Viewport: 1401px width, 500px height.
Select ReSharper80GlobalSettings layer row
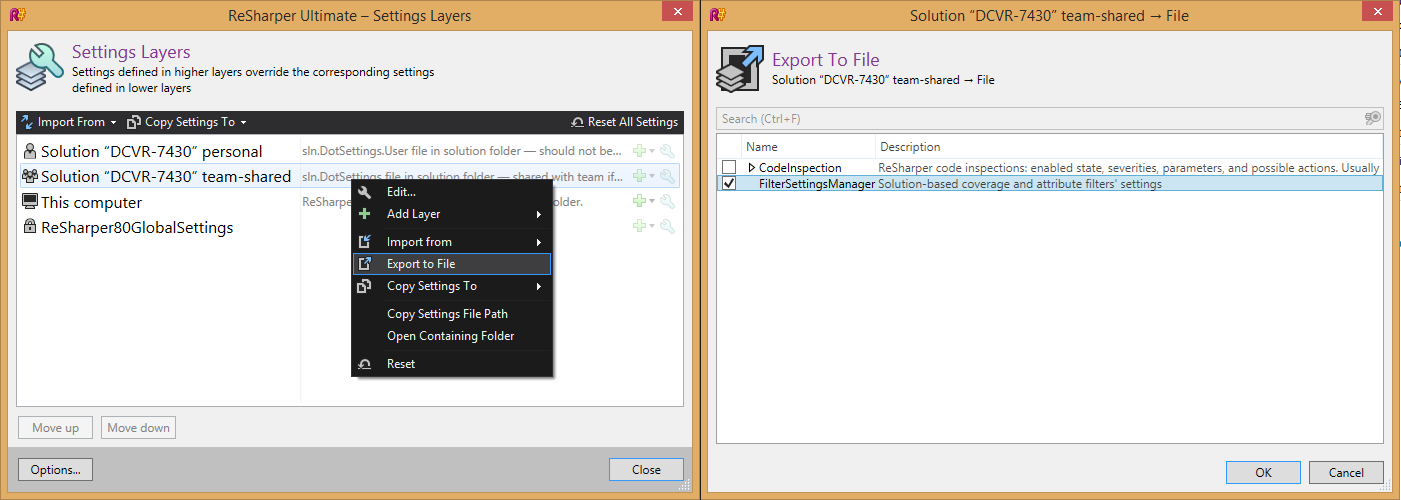(x=350, y=227)
